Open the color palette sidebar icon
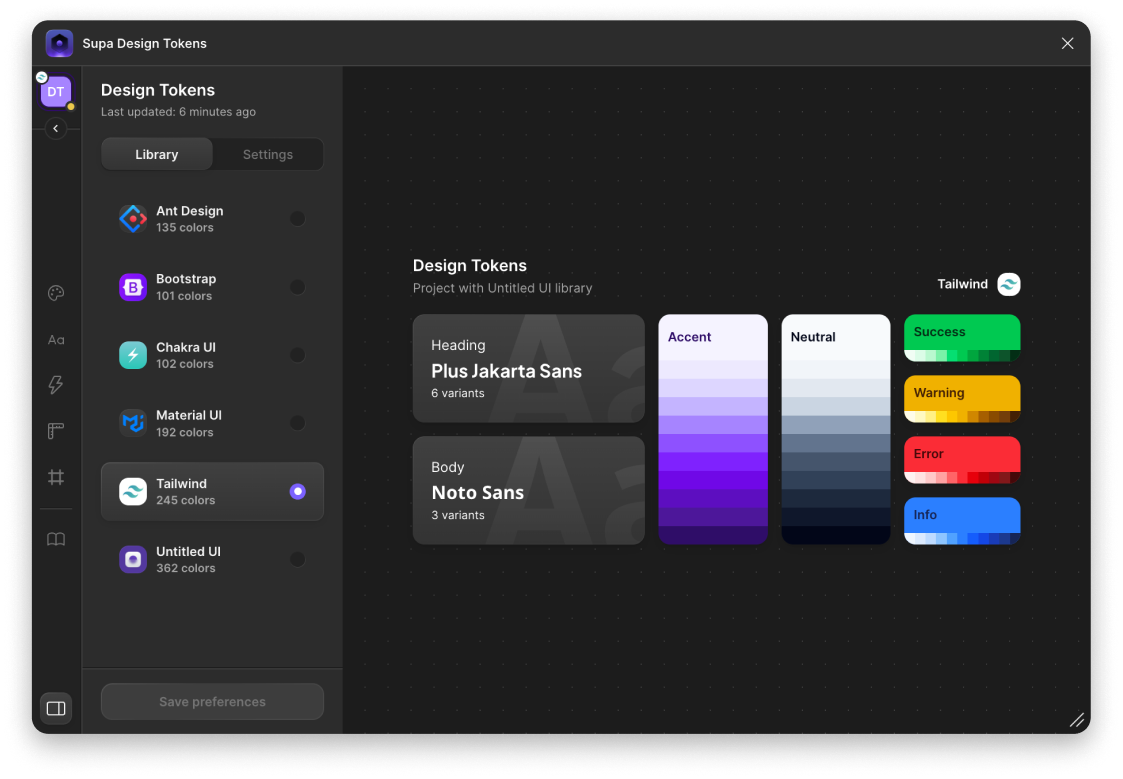The image size is (1123, 779). (x=56, y=293)
